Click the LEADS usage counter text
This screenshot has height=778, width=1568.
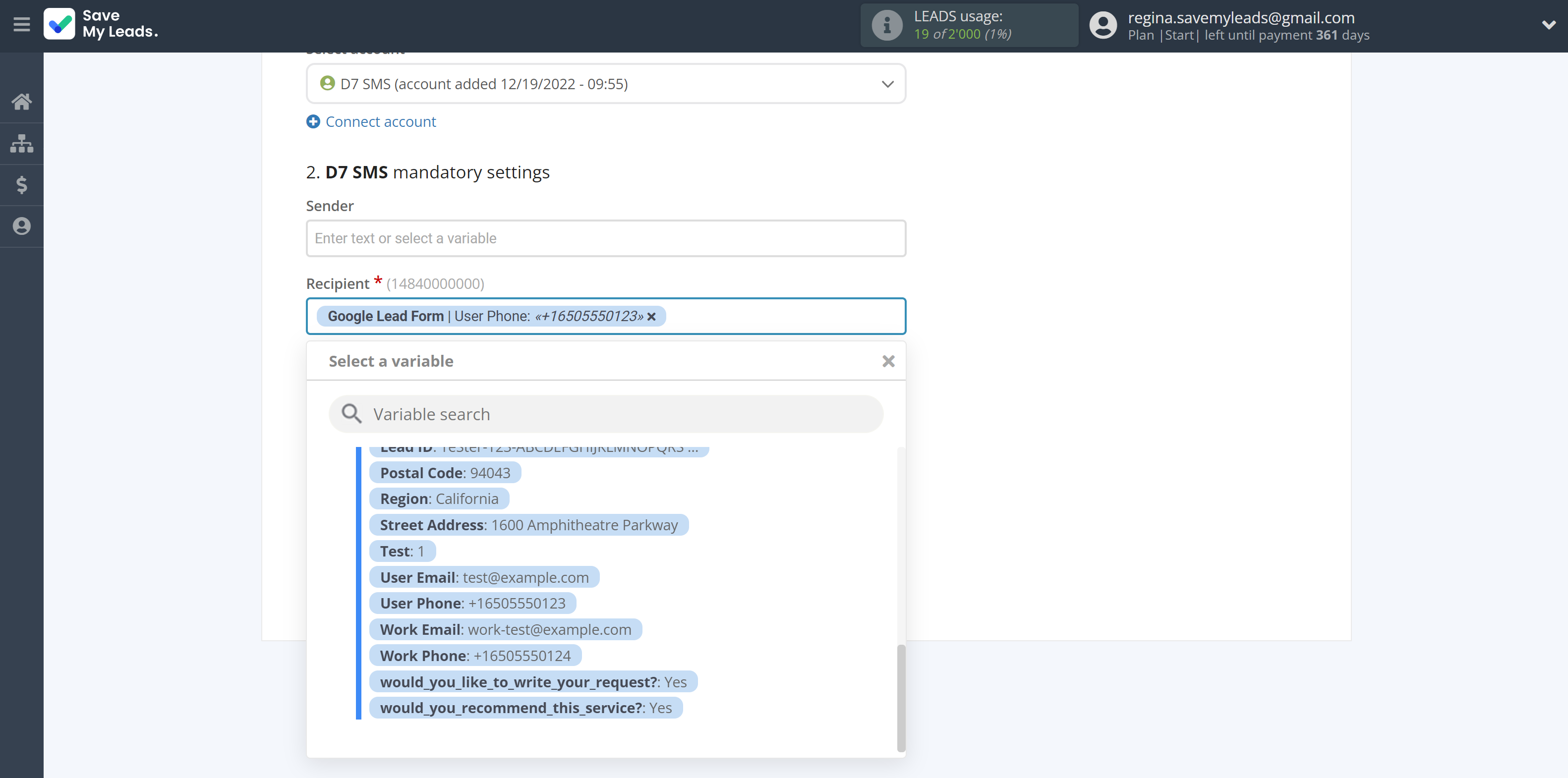(962, 34)
